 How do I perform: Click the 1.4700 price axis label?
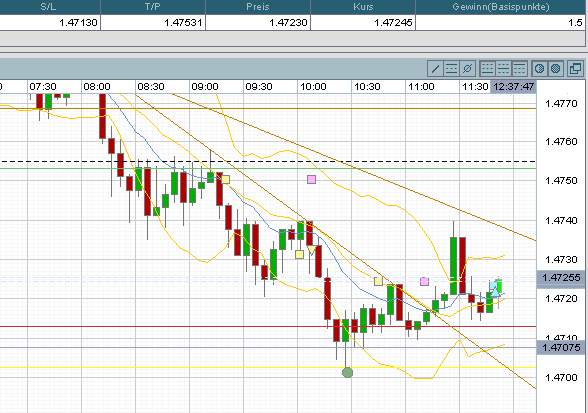pyautogui.click(x=561, y=377)
